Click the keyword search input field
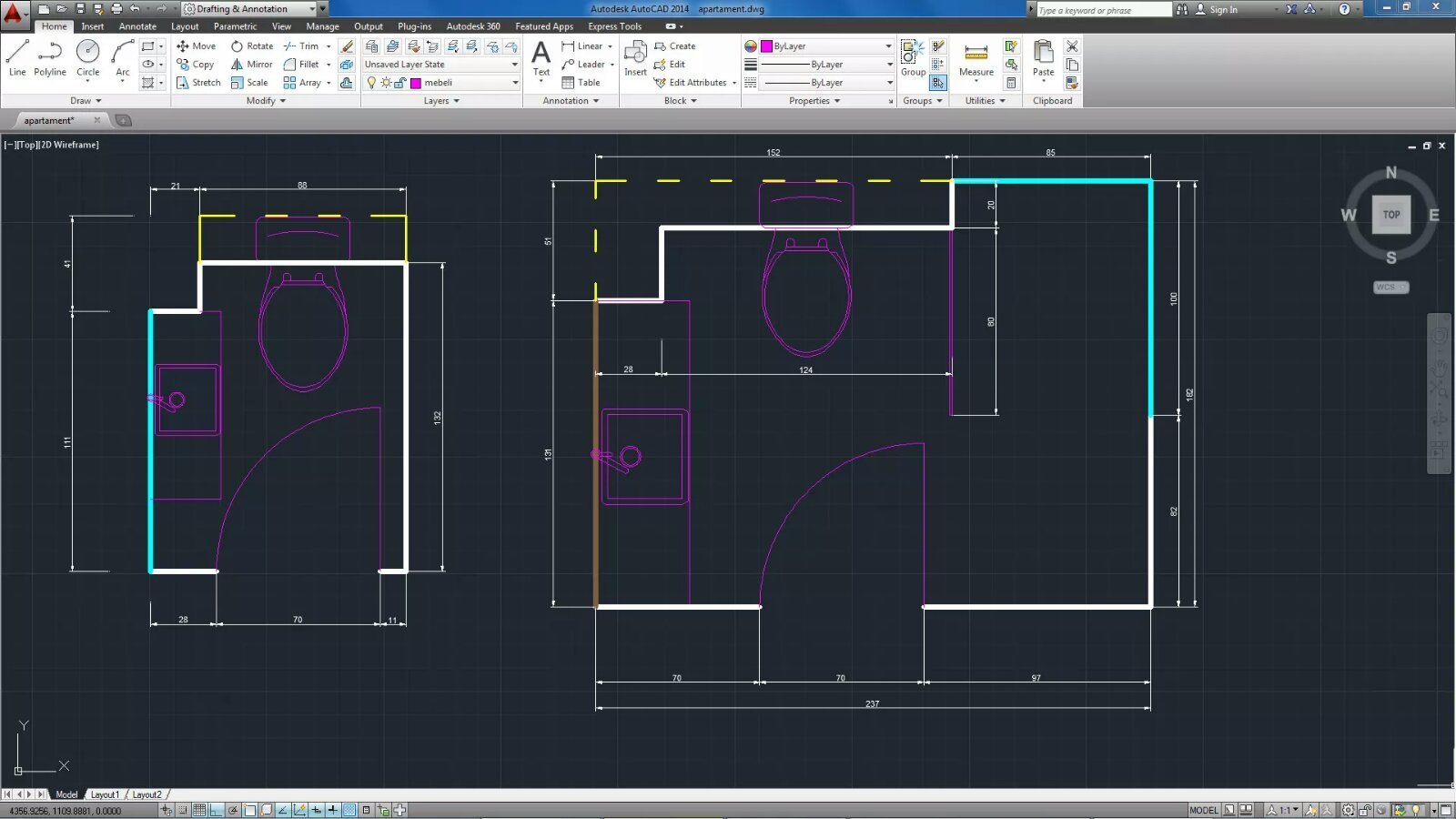Screen dimensions: 1456x819 click(1103, 10)
